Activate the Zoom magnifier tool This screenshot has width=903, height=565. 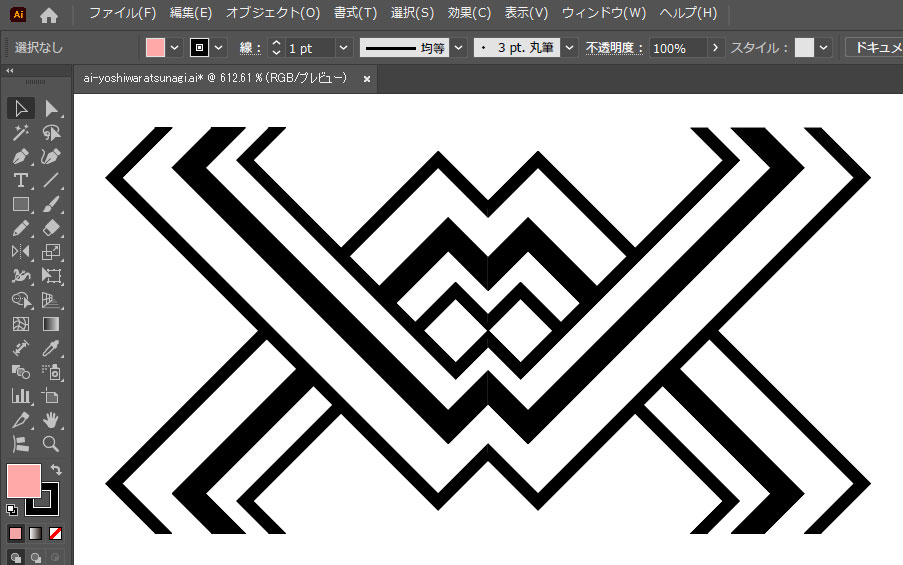pos(52,444)
